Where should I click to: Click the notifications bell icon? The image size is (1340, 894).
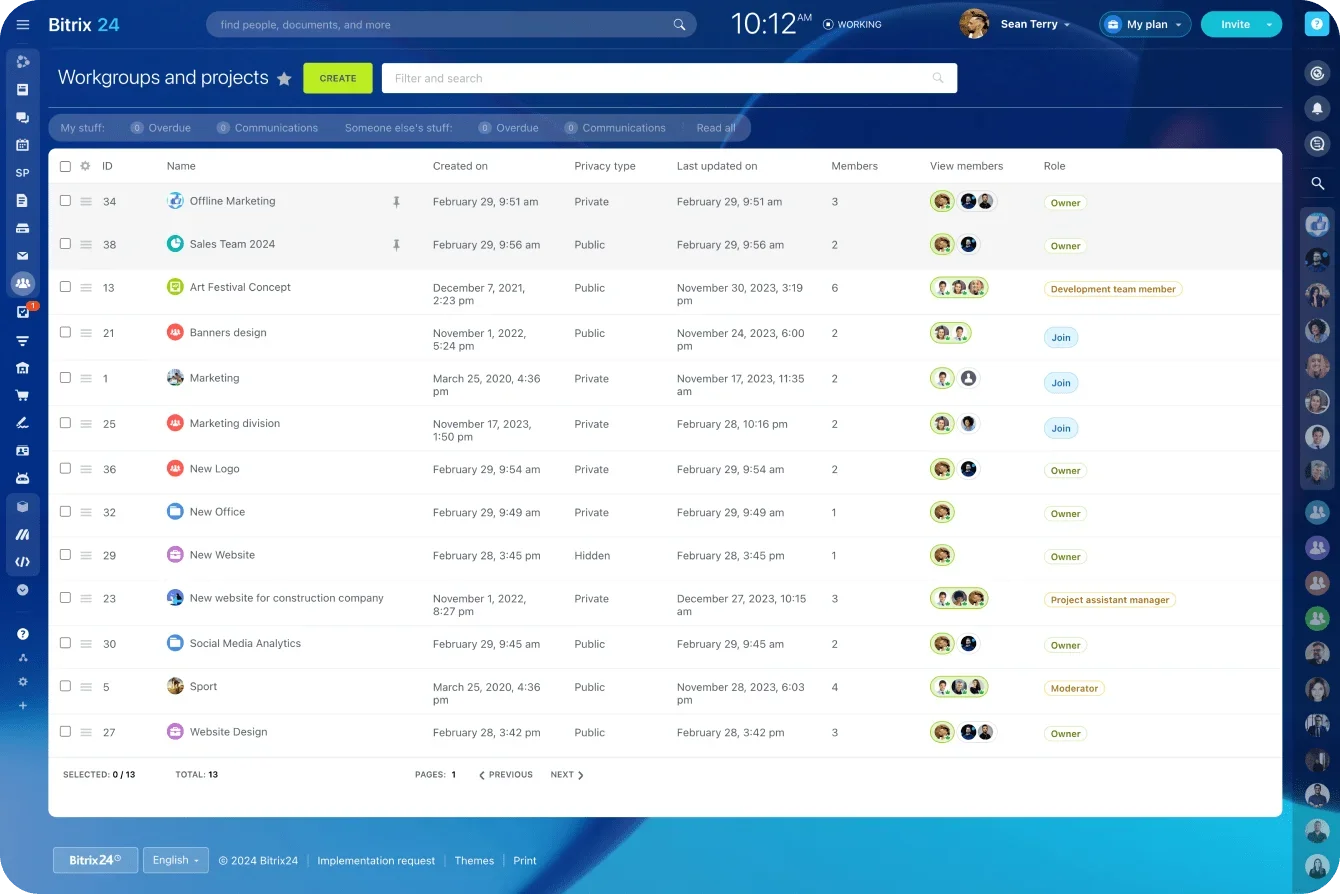point(1317,108)
